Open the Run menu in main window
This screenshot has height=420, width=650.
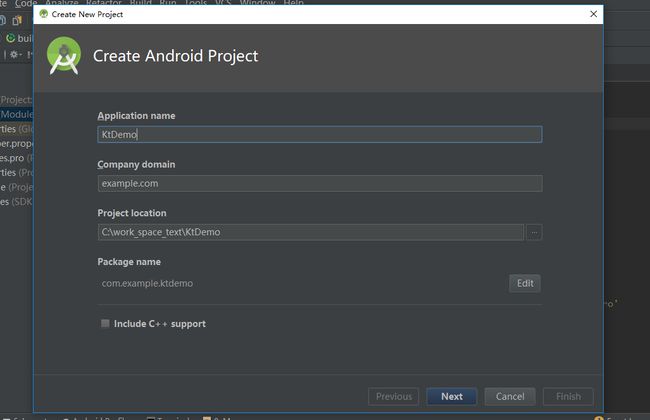168,3
